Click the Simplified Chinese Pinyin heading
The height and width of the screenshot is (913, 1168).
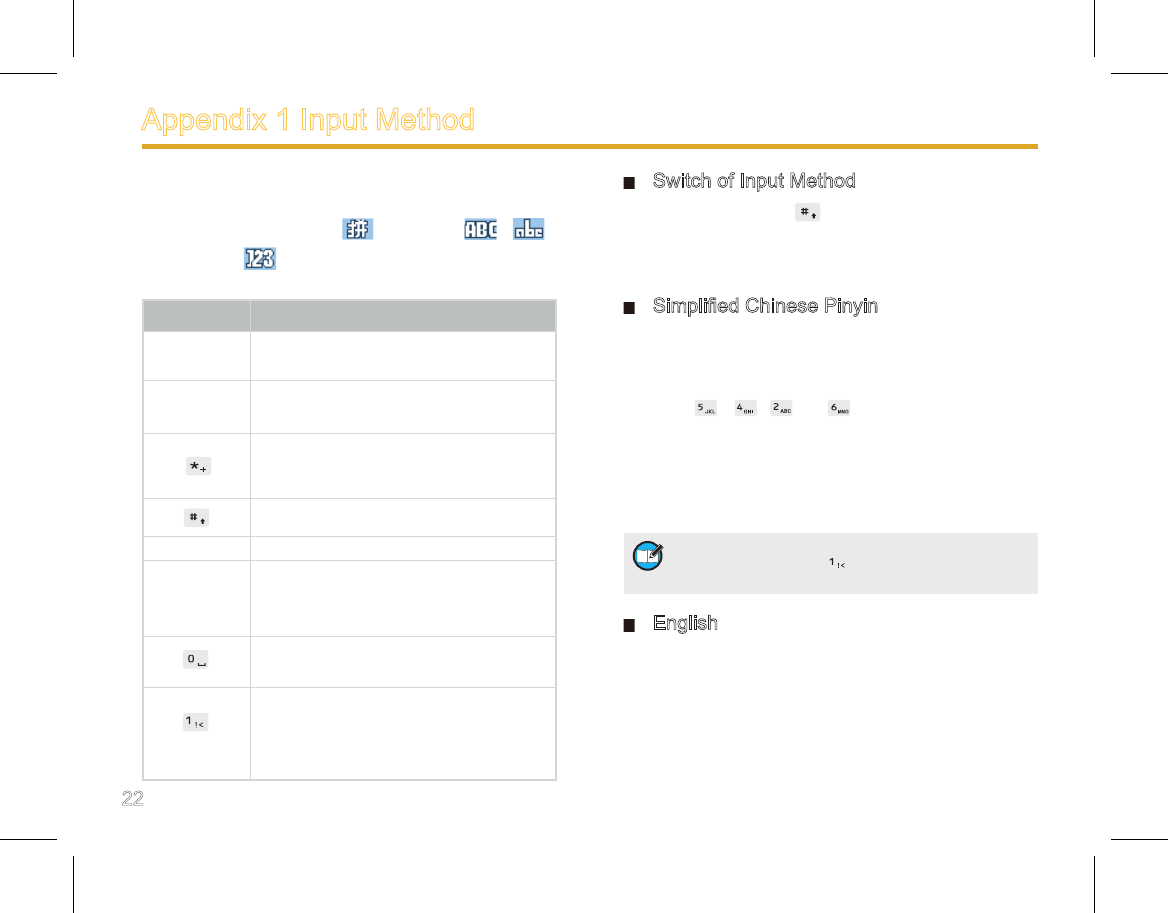[765, 306]
